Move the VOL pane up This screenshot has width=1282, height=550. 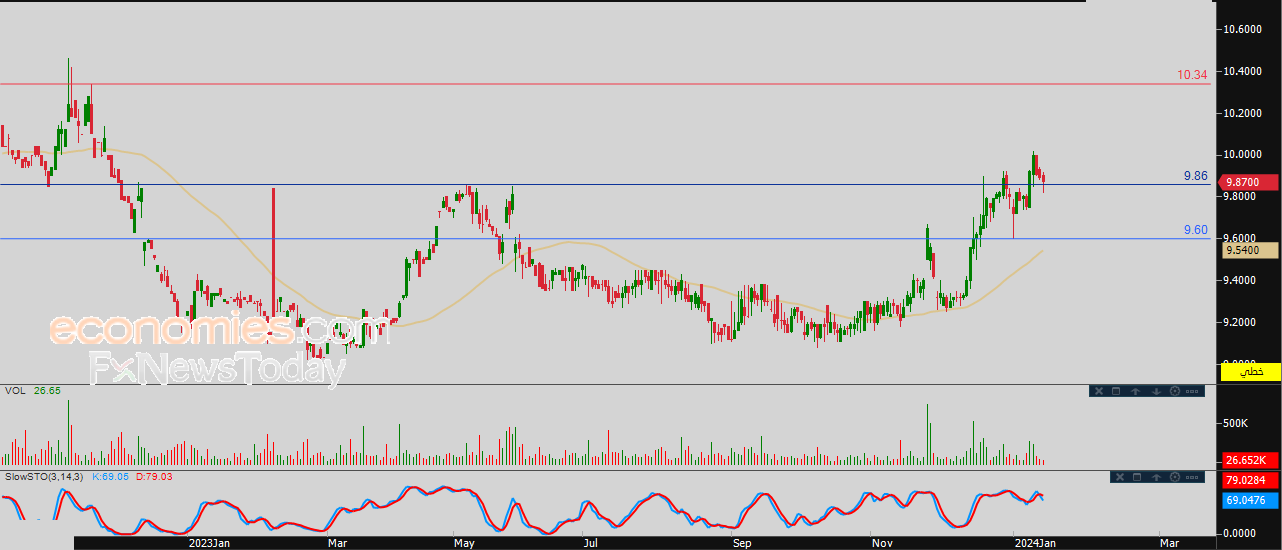[x=1135, y=391]
